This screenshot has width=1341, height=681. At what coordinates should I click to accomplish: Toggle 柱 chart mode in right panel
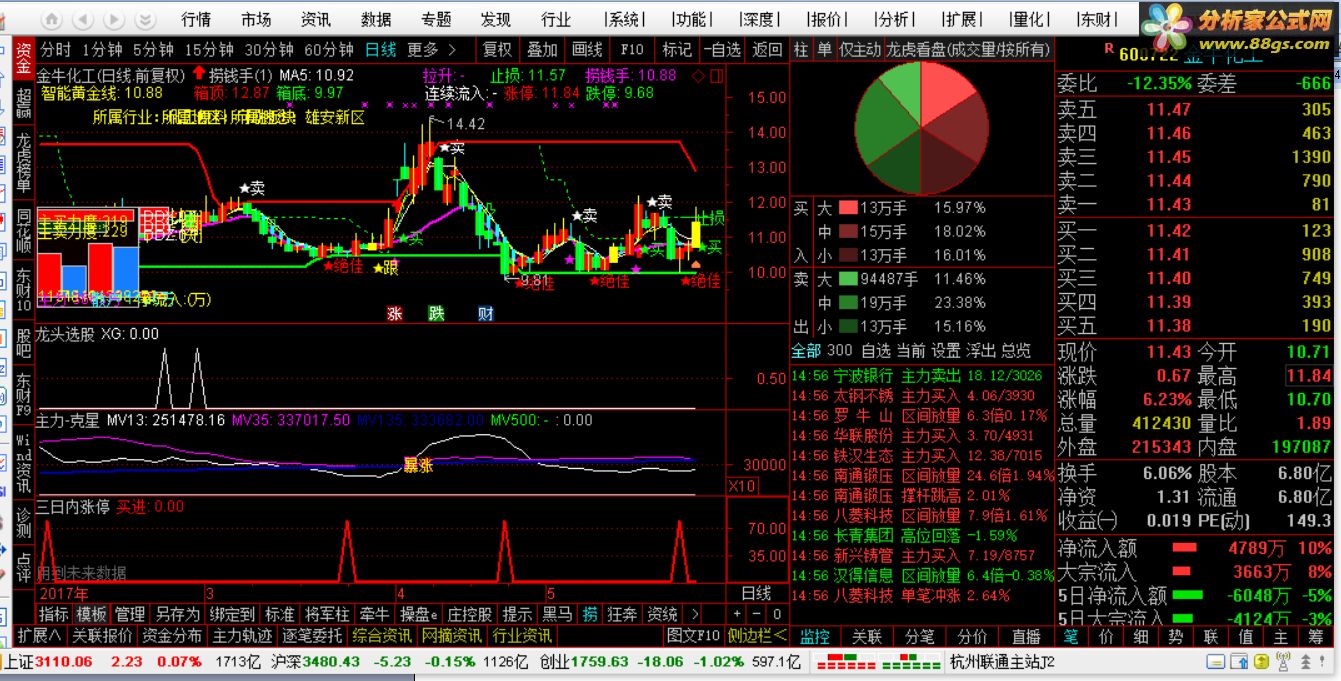tap(801, 50)
